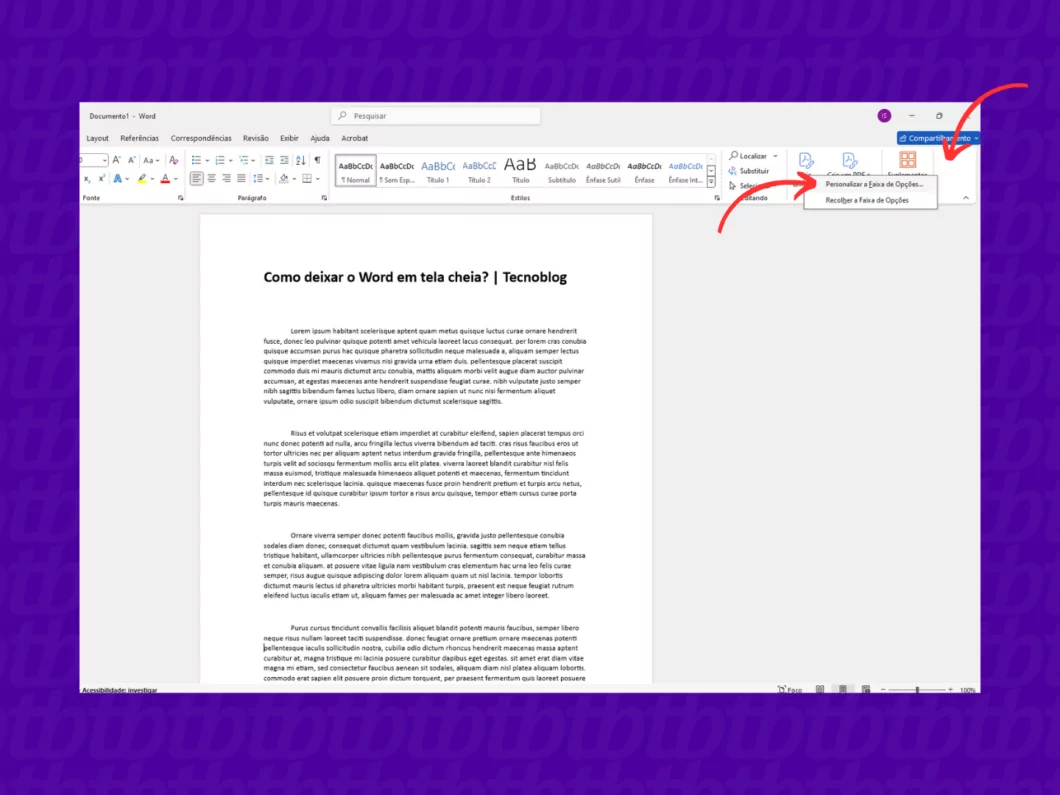Decrease paragraph indent
The height and width of the screenshot is (795, 1060).
tap(269, 160)
